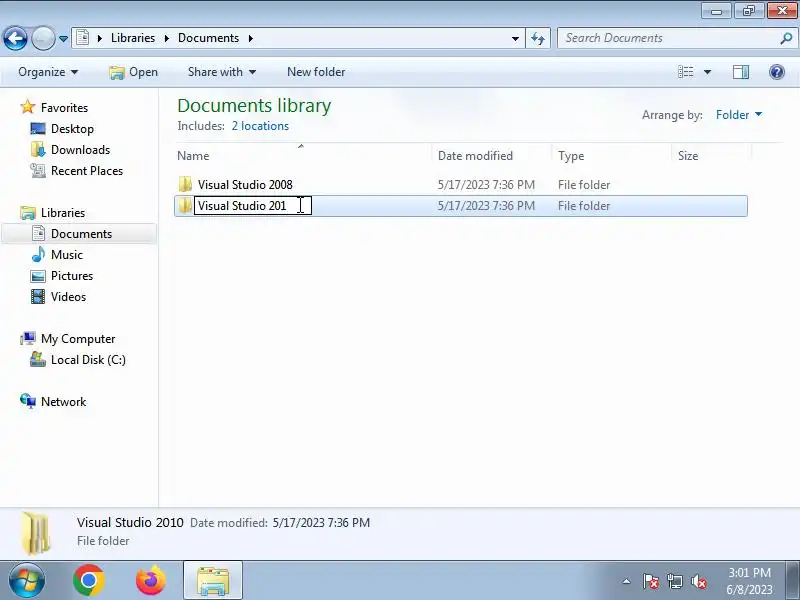Open the volume speaker tray icon
Screen dimensions: 800x600
(698, 581)
